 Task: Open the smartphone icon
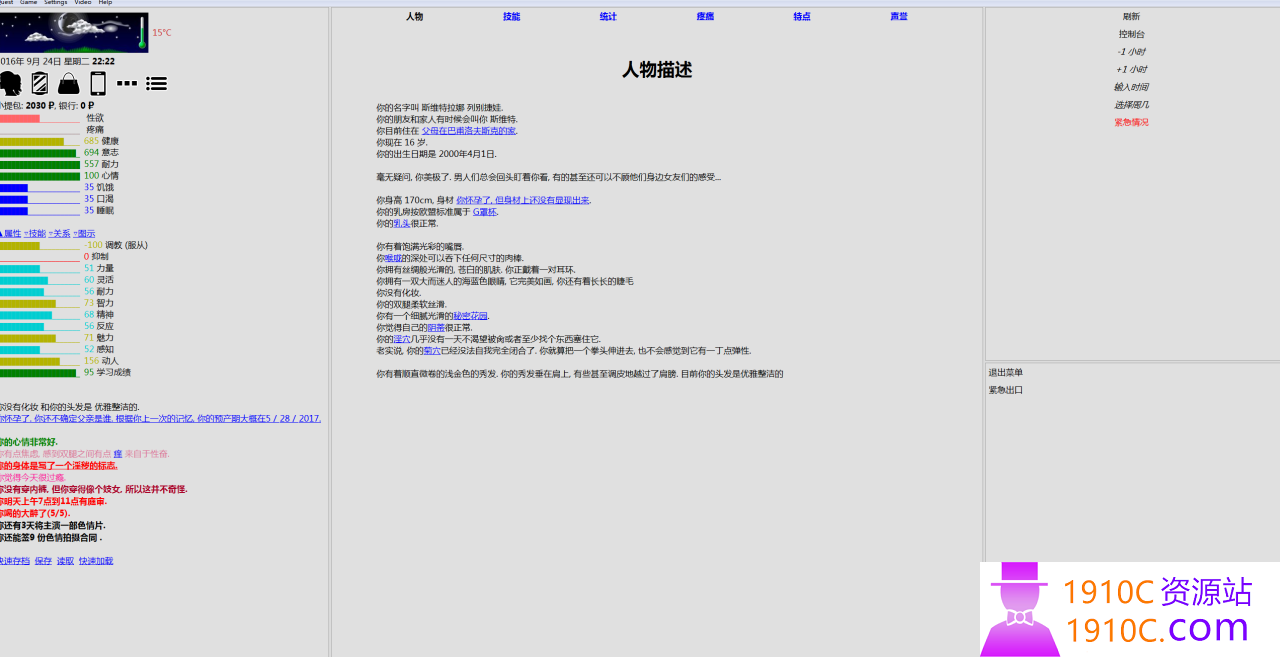pos(98,83)
